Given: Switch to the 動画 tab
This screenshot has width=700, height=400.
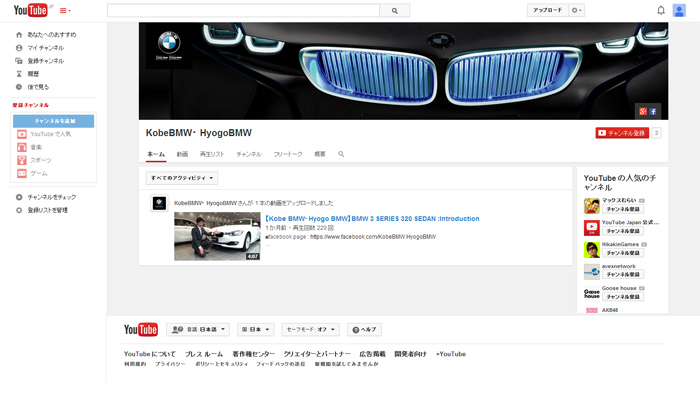Looking at the screenshot, I should tap(182, 155).
